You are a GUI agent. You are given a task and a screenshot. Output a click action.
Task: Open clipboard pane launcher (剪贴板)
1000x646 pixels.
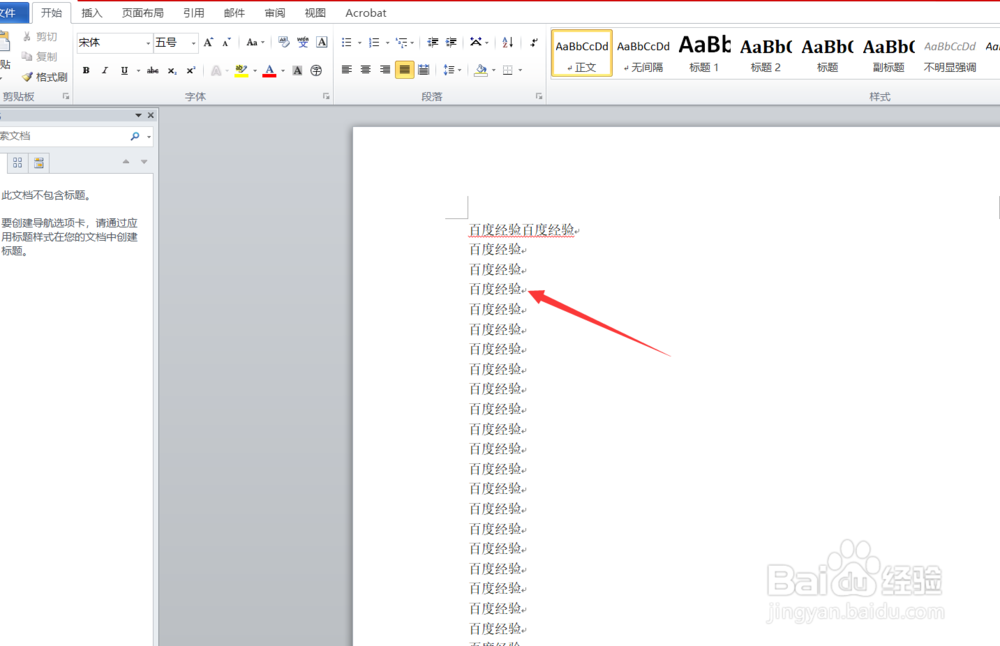point(66,96)
